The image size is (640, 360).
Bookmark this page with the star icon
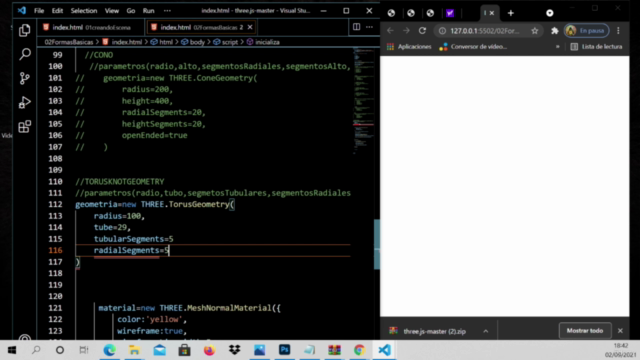[x=535, y=31]
